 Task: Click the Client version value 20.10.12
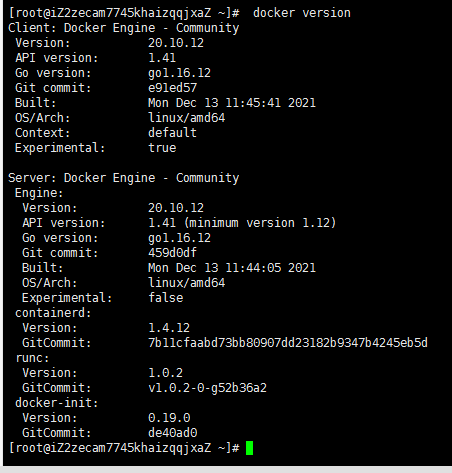176,43
